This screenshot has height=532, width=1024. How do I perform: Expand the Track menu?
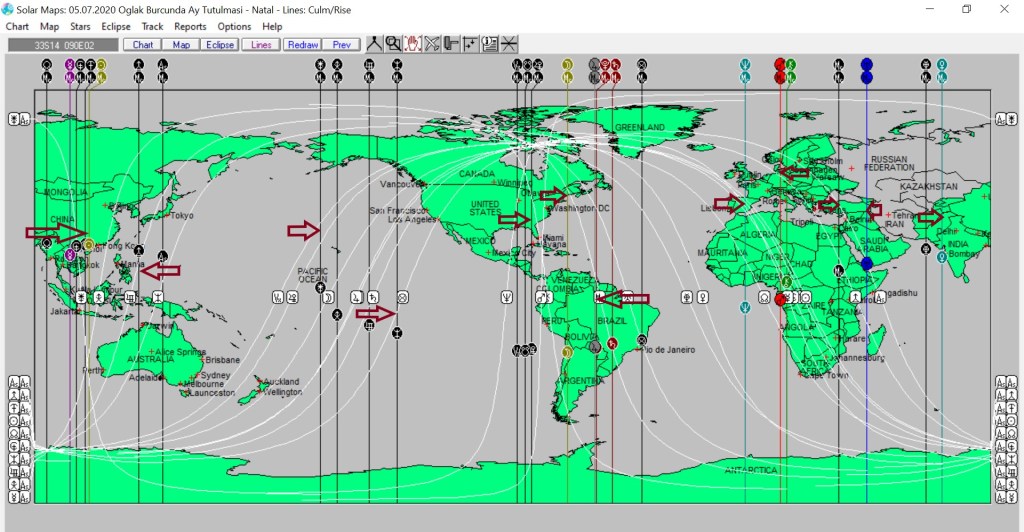(152, 27)
